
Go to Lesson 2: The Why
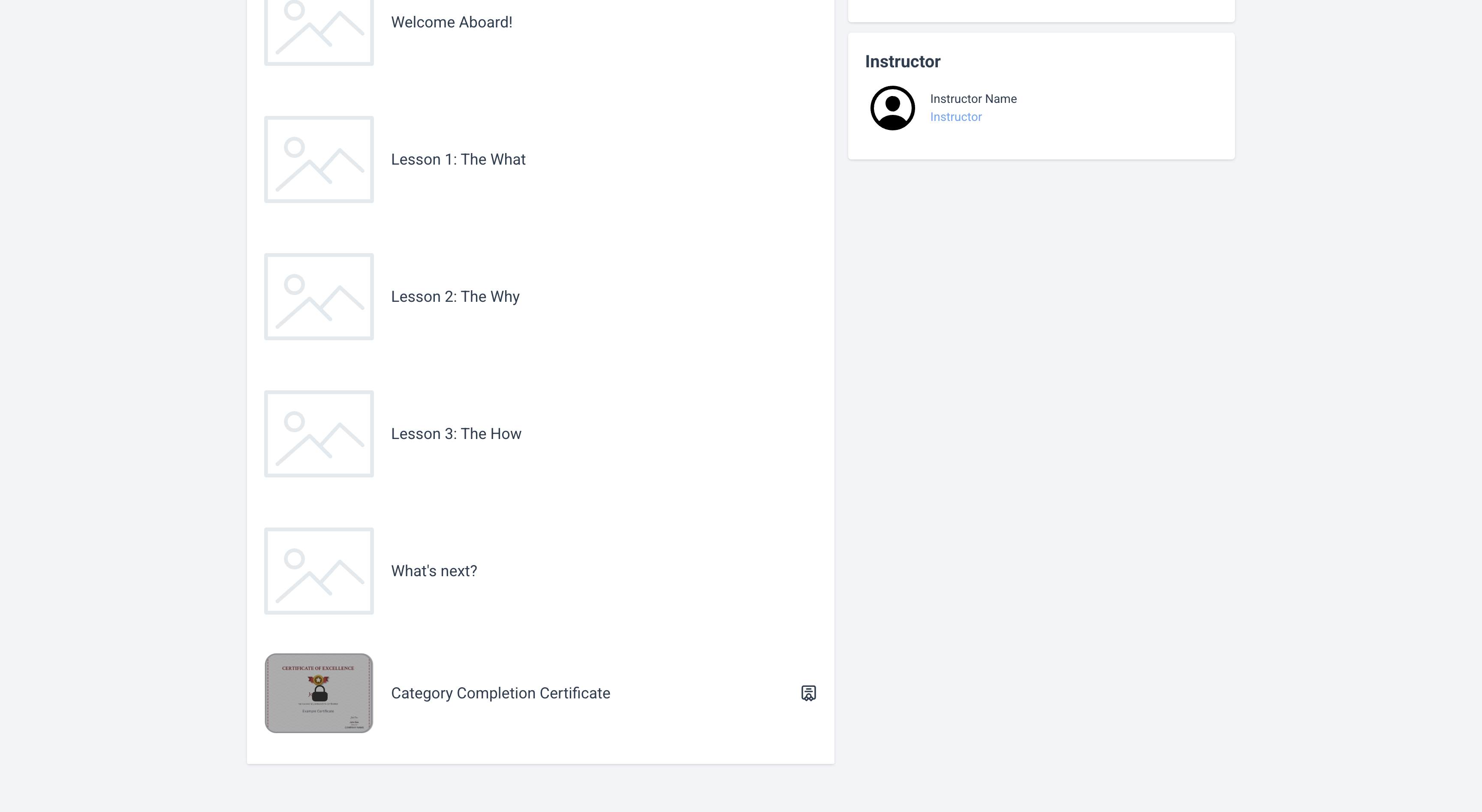coord(455,297)
